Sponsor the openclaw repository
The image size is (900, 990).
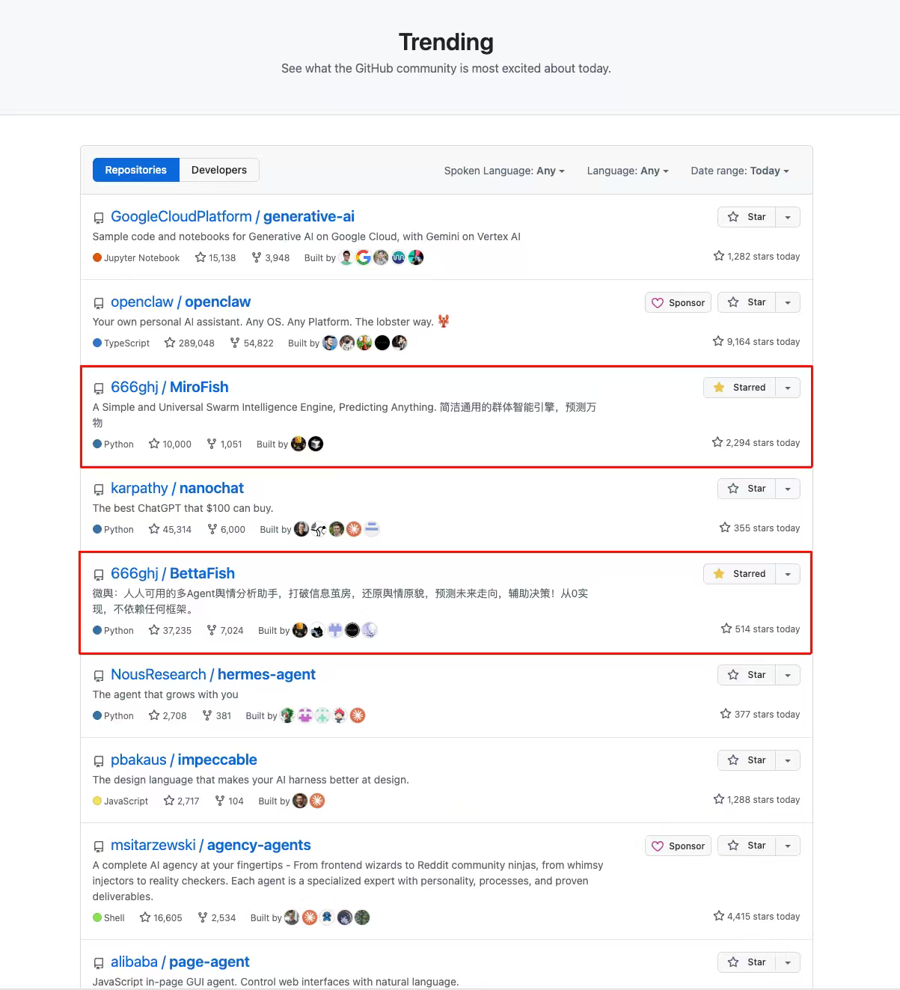click(x=678, y=303)
